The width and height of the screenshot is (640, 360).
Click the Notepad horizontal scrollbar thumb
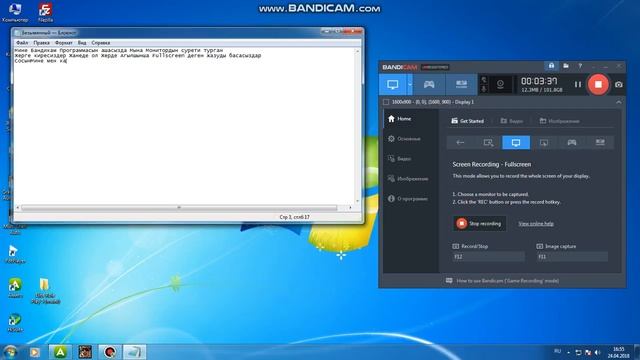click(179, 208)
